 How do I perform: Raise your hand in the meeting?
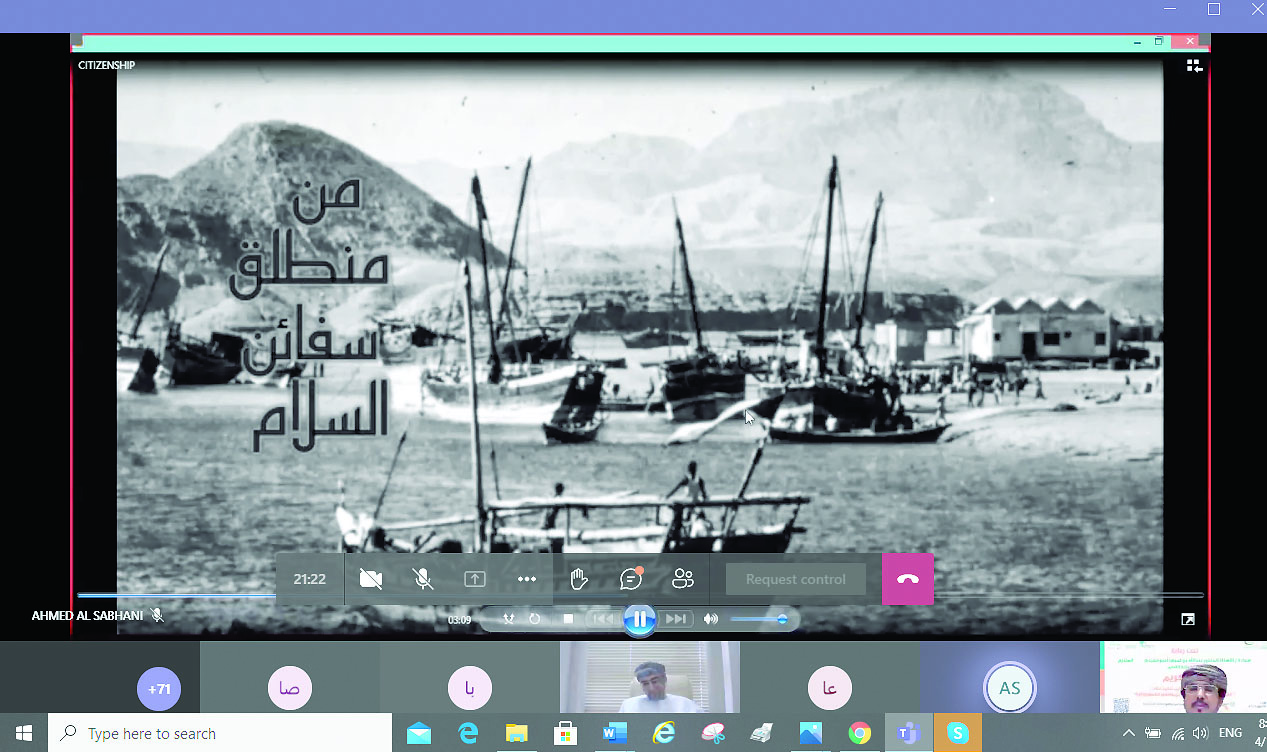pos(579,580)
